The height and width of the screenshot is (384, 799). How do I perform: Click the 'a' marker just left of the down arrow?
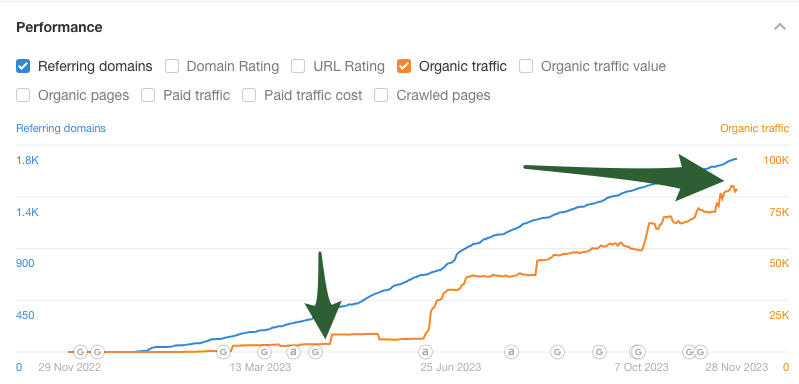click(x=293, y=351)
